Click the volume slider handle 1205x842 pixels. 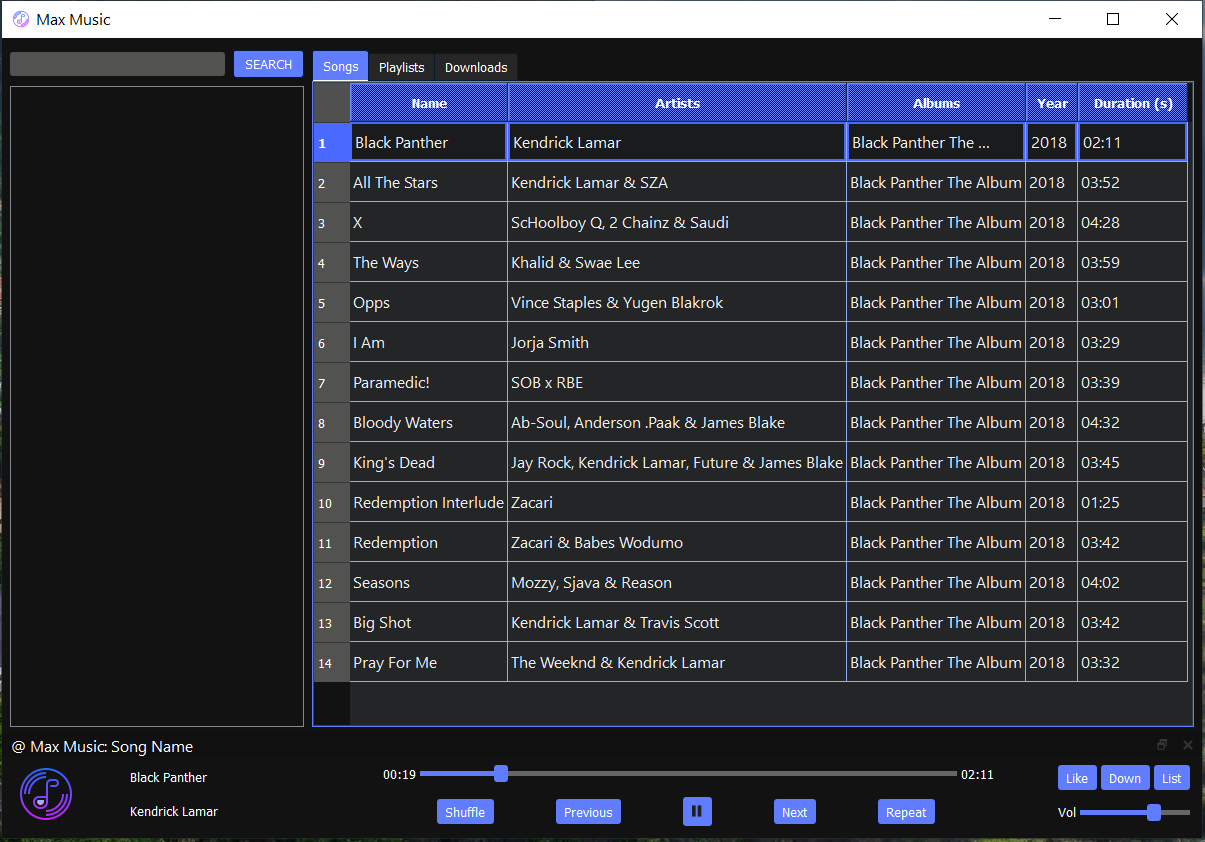tap(1154, 812)
